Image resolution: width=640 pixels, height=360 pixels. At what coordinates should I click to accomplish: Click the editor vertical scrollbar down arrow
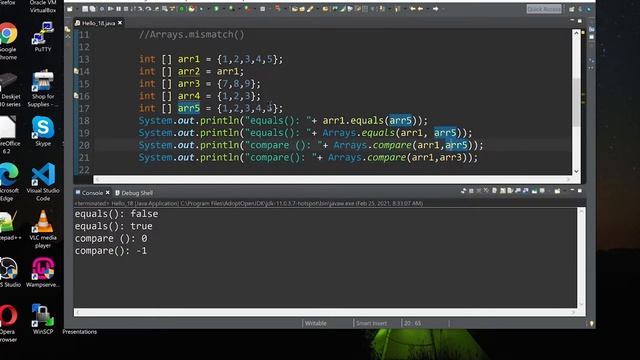pos(576,171)
